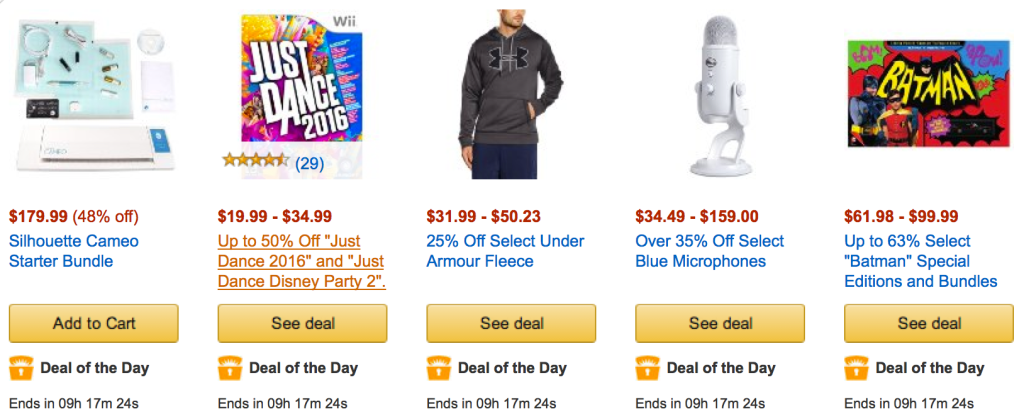The width and height of the screenshot is (1024, 419).
Task: Click See deal for Just Dance 2016
Action: [x=302, y=323]
